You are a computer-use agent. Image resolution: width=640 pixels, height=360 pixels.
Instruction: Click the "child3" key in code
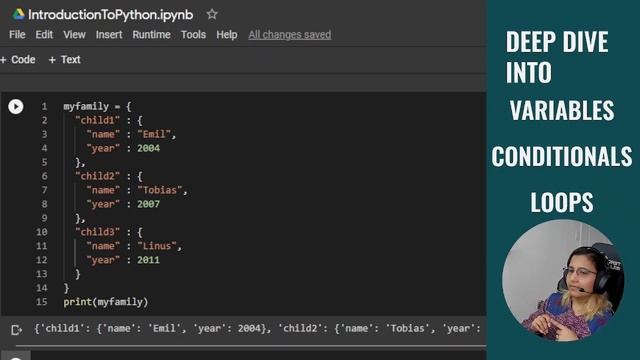pos(98,232)
